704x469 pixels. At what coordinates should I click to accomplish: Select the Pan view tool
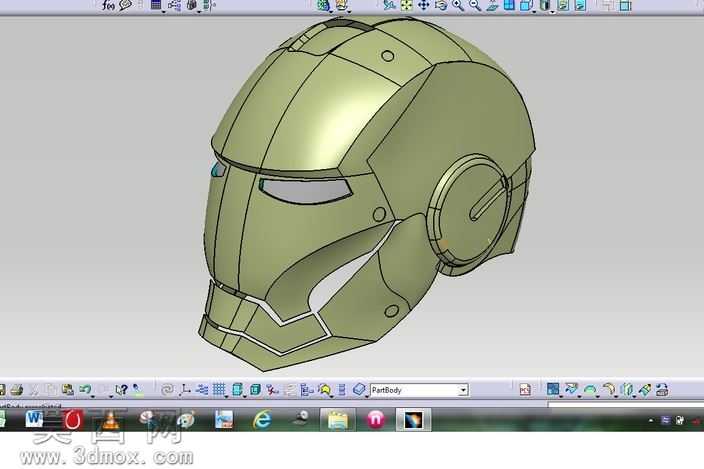(x=423, y=5)
